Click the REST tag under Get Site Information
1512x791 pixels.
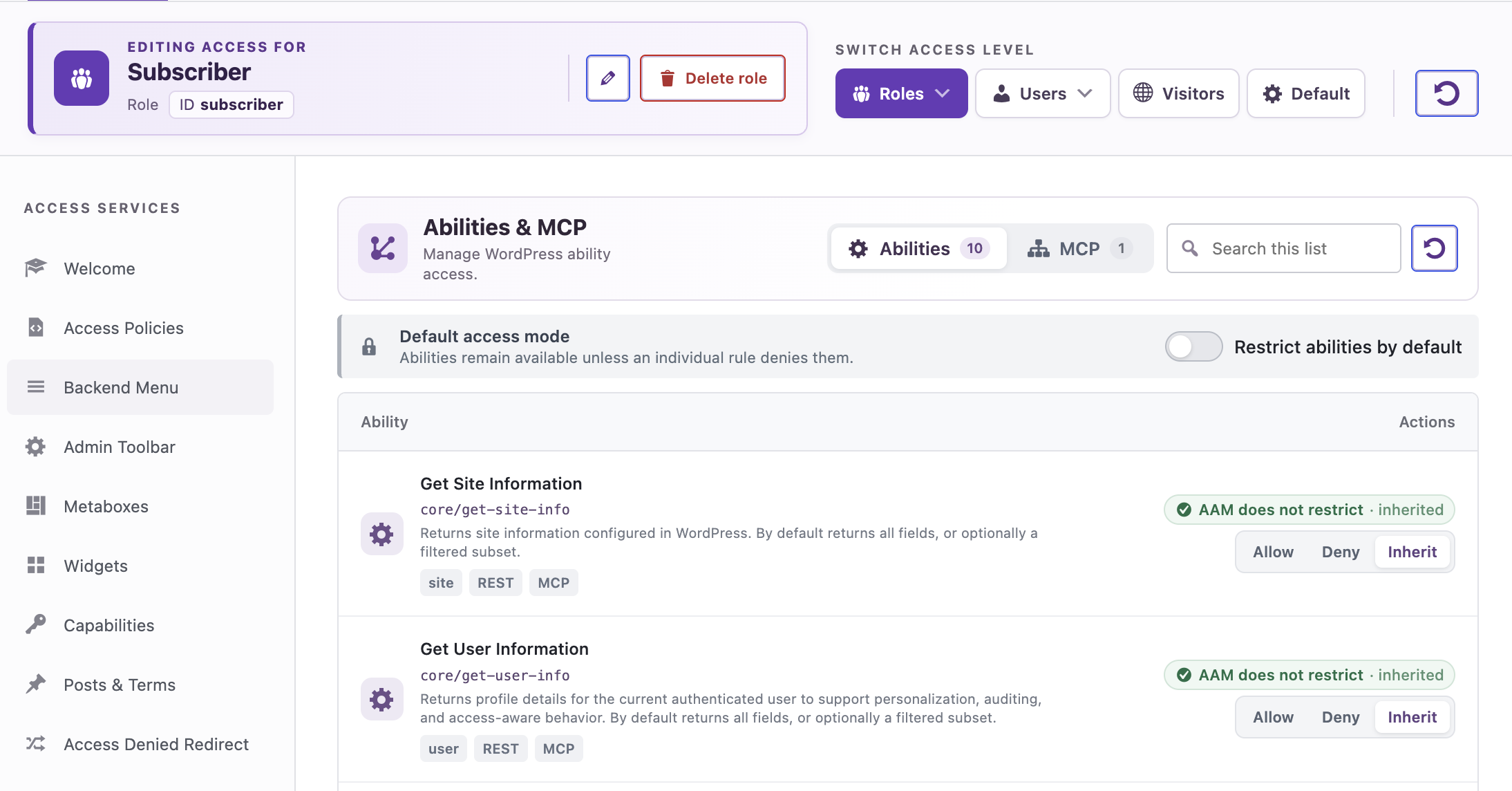point(495,583)
